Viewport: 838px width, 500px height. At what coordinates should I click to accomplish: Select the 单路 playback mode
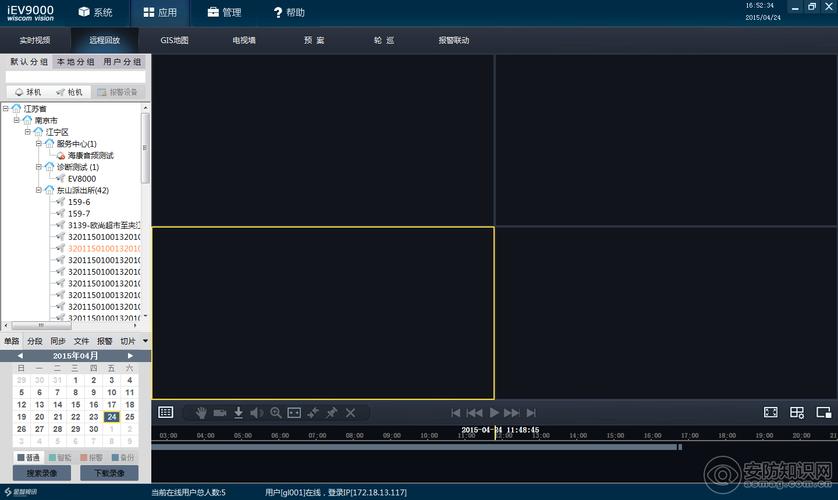click(x=12, y=341)
